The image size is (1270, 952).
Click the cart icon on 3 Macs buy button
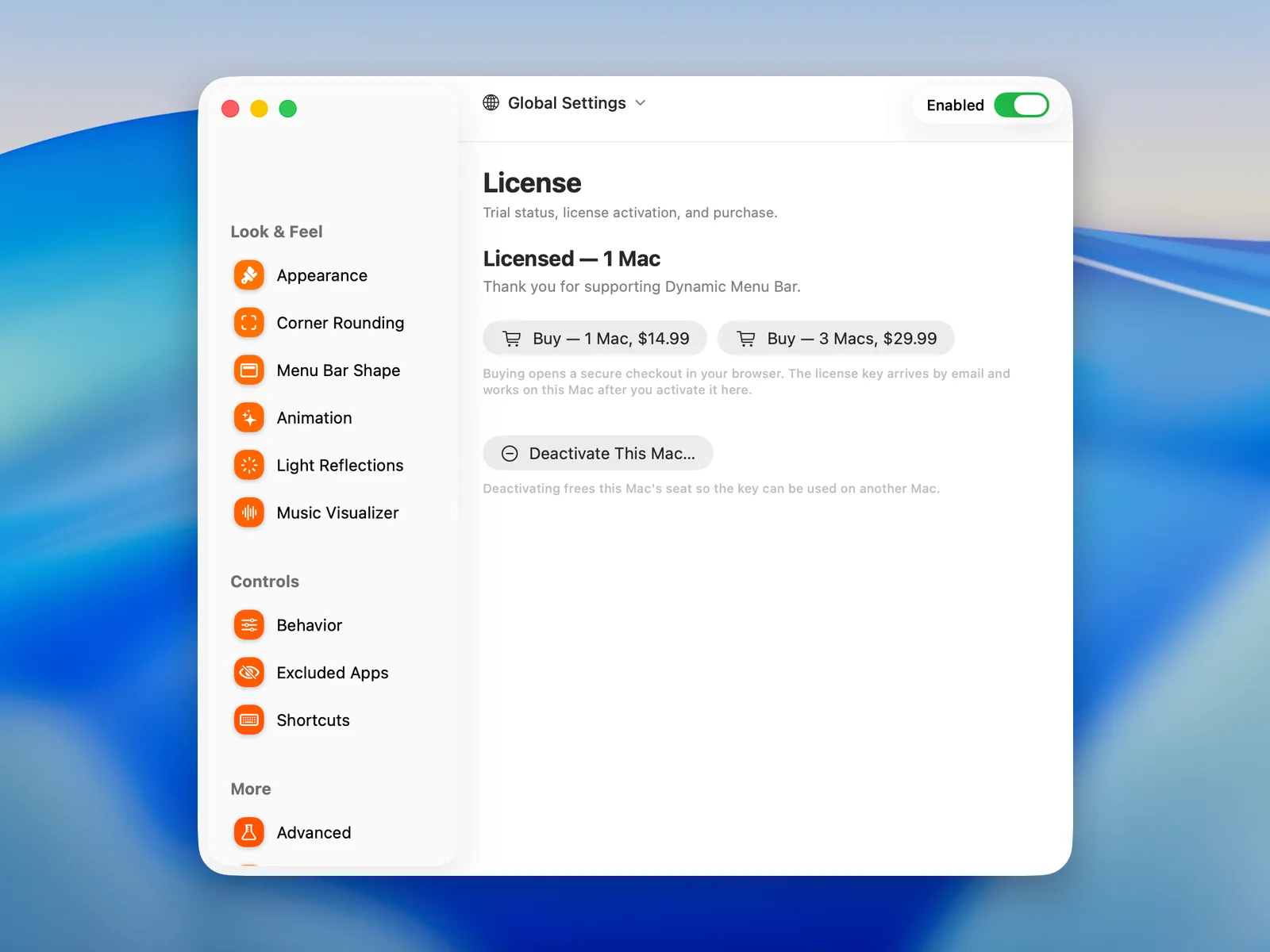(746, 339)
